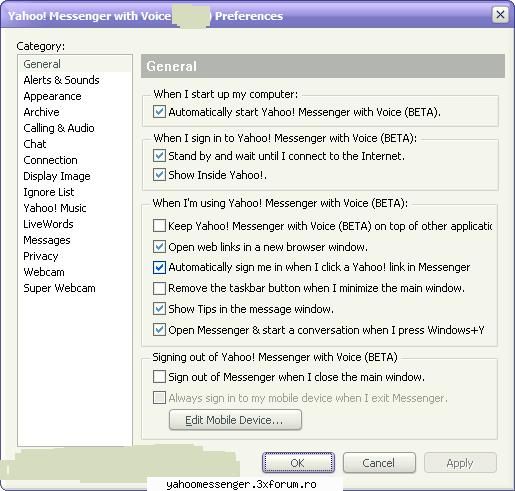Toggle Stand by and wait until I connect

(x=159, y=156)
